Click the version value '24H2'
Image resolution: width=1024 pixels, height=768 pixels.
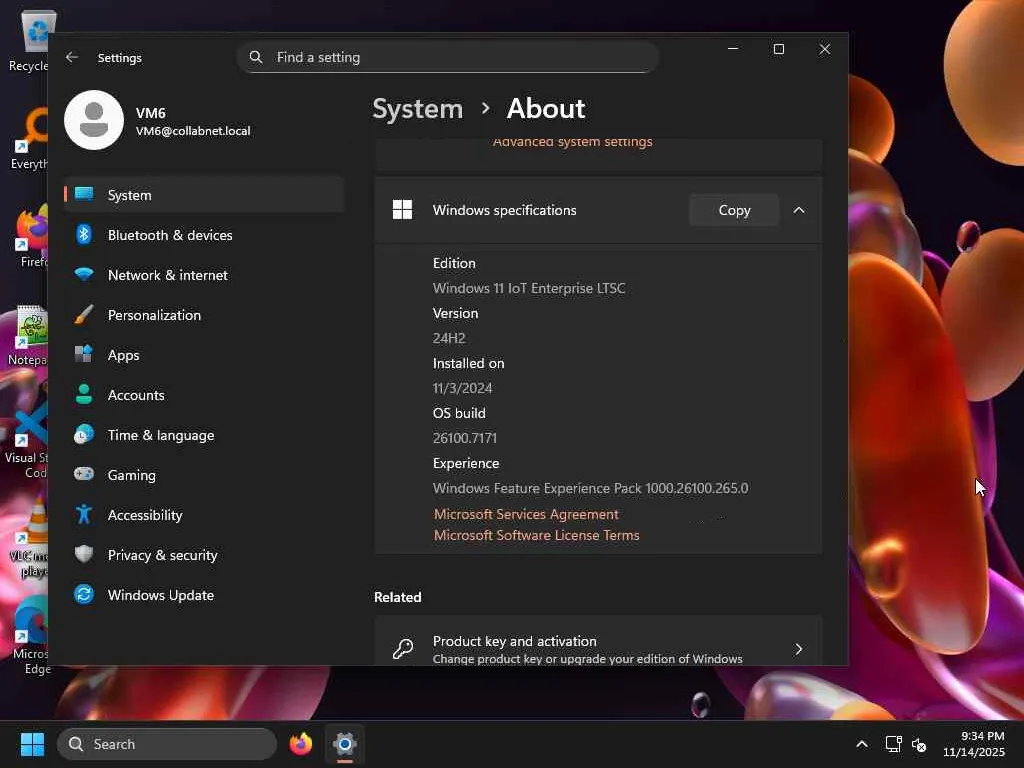pyautogui.click(x=449, y=338)
